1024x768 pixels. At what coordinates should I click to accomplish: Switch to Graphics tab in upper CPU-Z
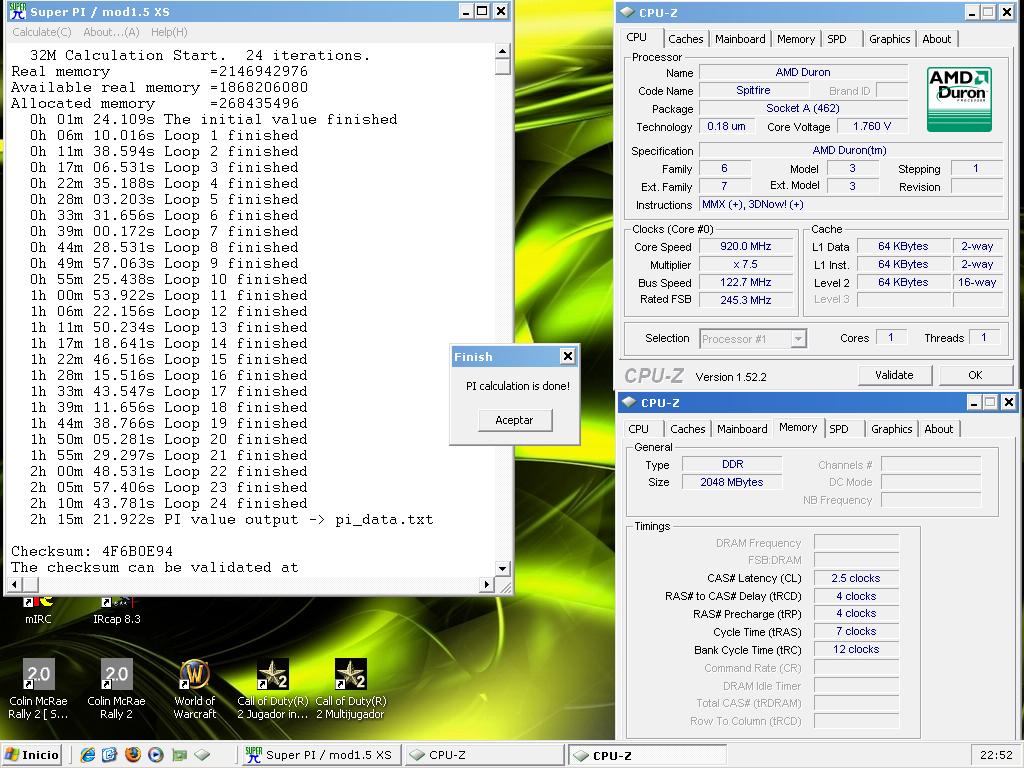point(889,39)
